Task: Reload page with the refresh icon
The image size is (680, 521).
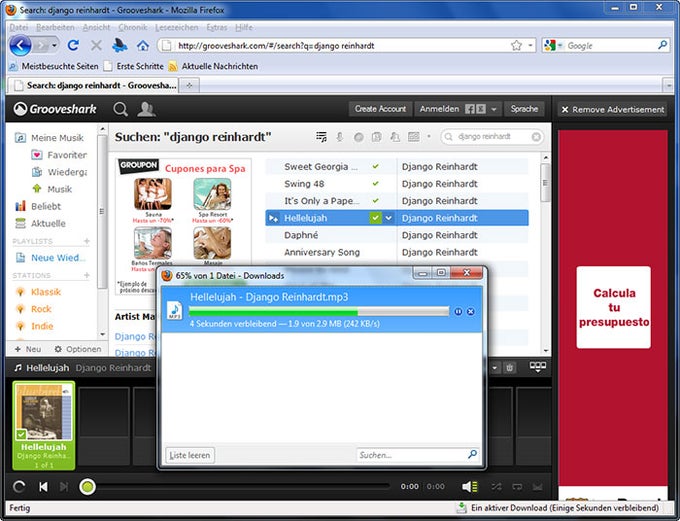Action: tap(73, 45)
